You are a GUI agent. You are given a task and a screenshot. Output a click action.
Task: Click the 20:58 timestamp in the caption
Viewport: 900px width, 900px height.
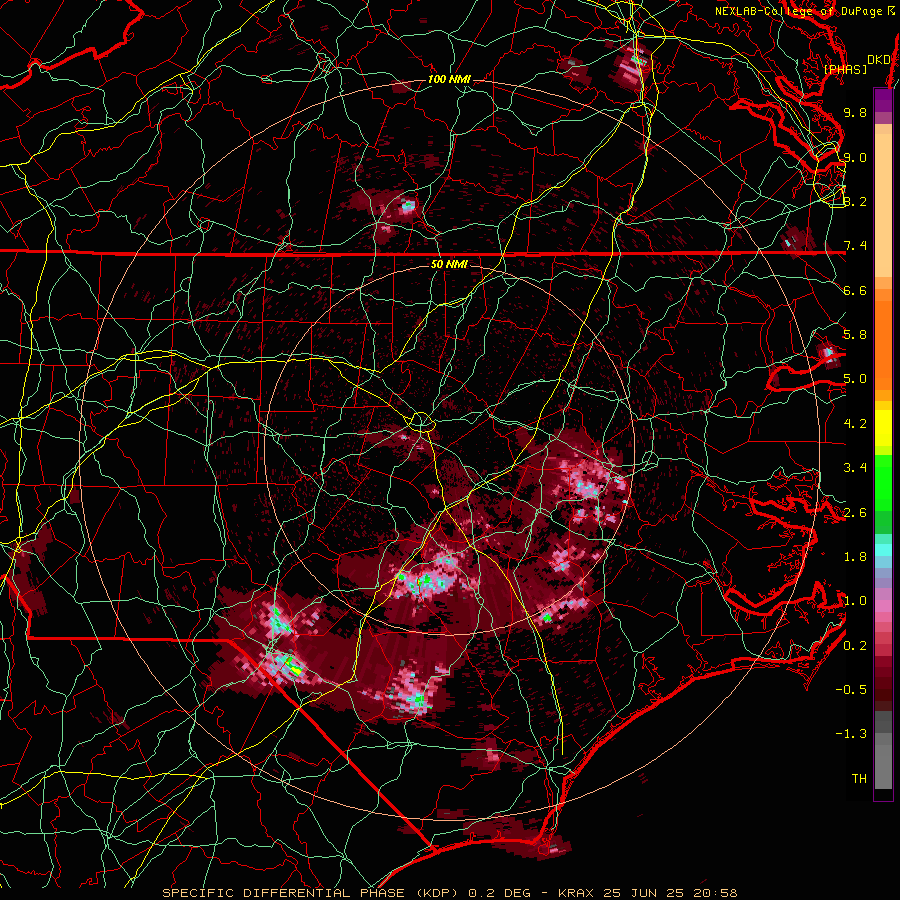coord(717,893)
